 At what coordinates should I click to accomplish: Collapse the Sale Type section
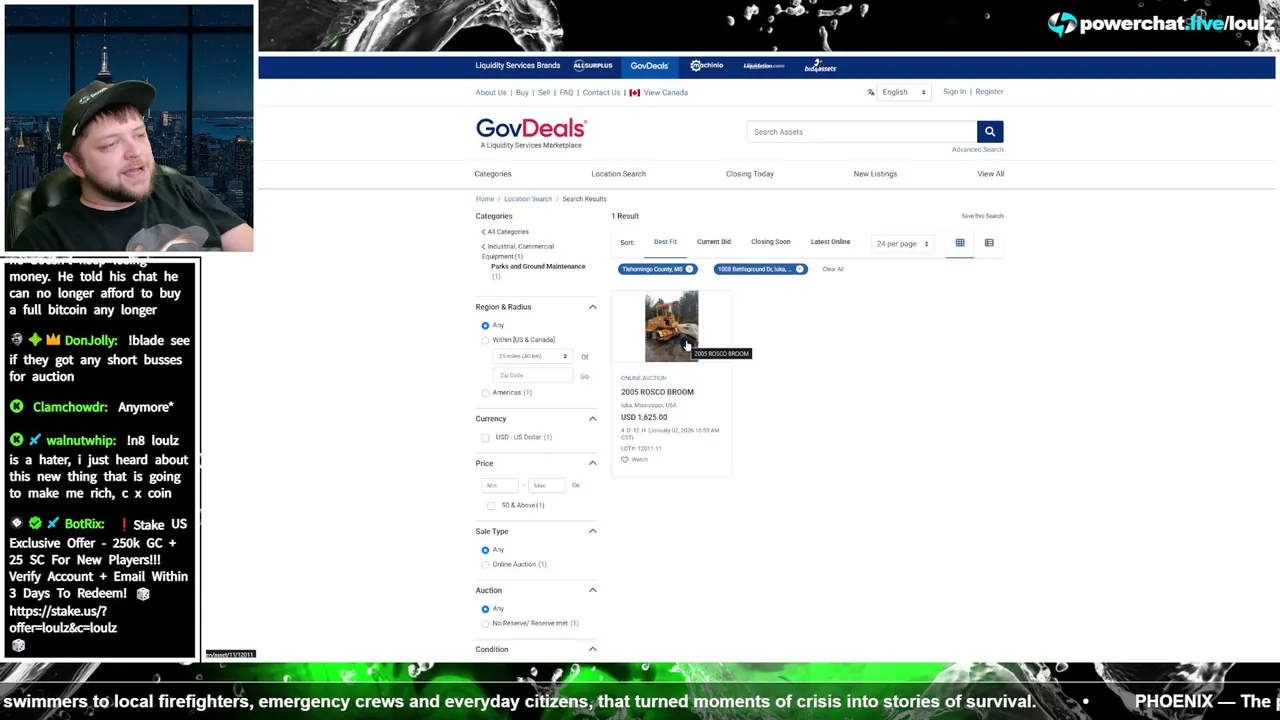click(592, 531)
